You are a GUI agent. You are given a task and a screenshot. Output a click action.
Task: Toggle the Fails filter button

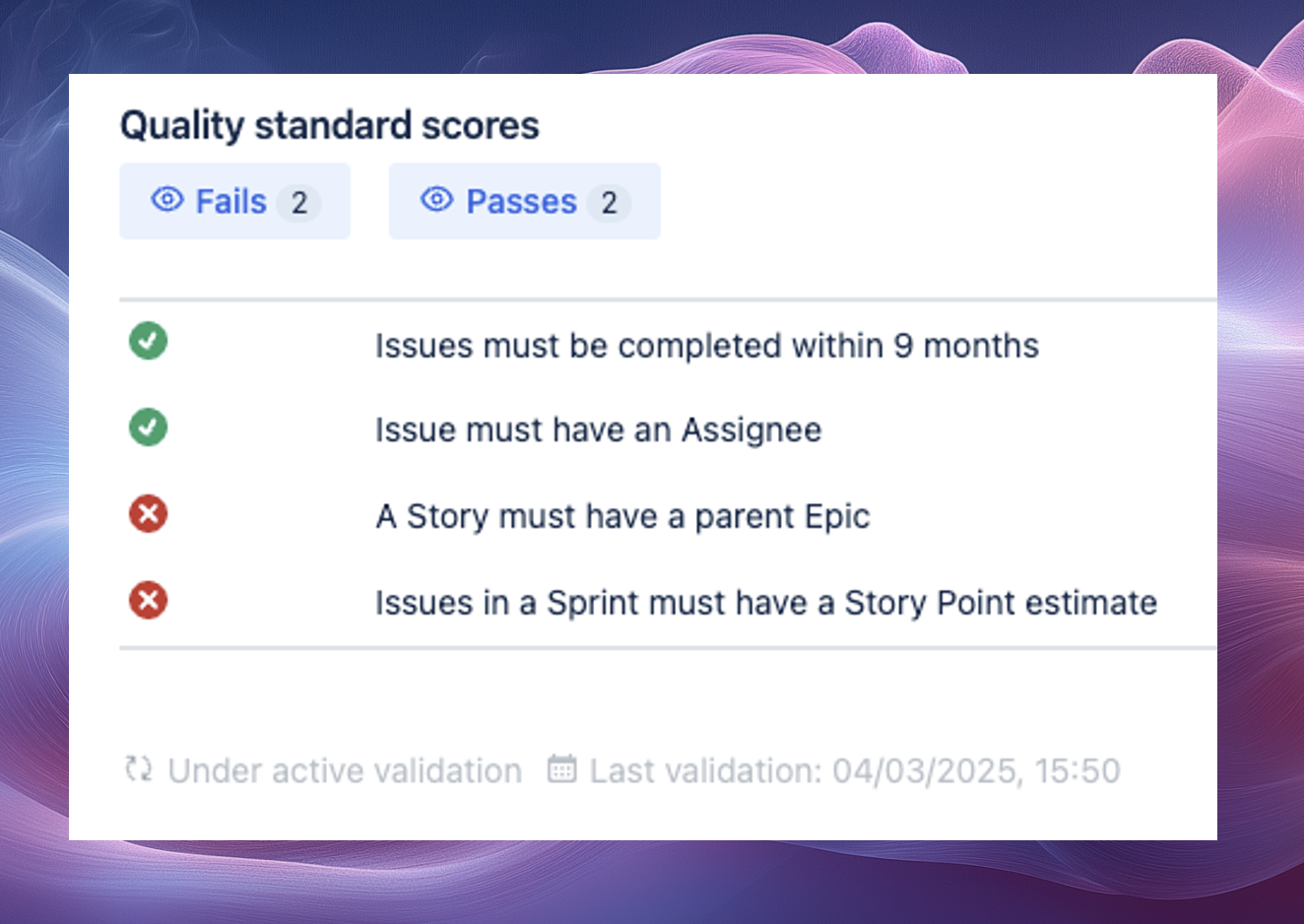pyautogui.click(x=234, y=201)
